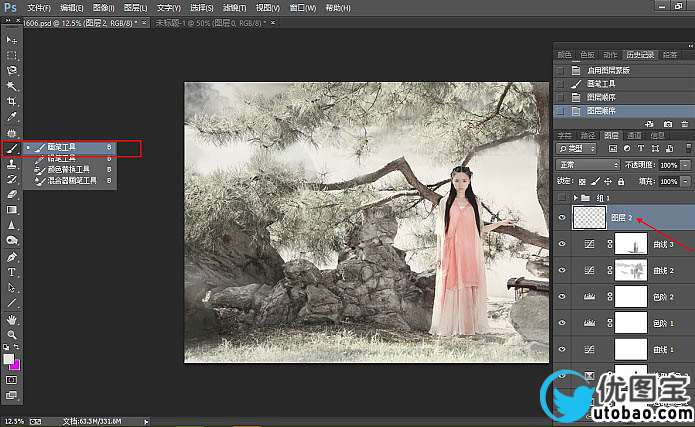Viewport: 695px width, 427px height.
Task: Open the 滤镜(T) menu
Action: 234,8
